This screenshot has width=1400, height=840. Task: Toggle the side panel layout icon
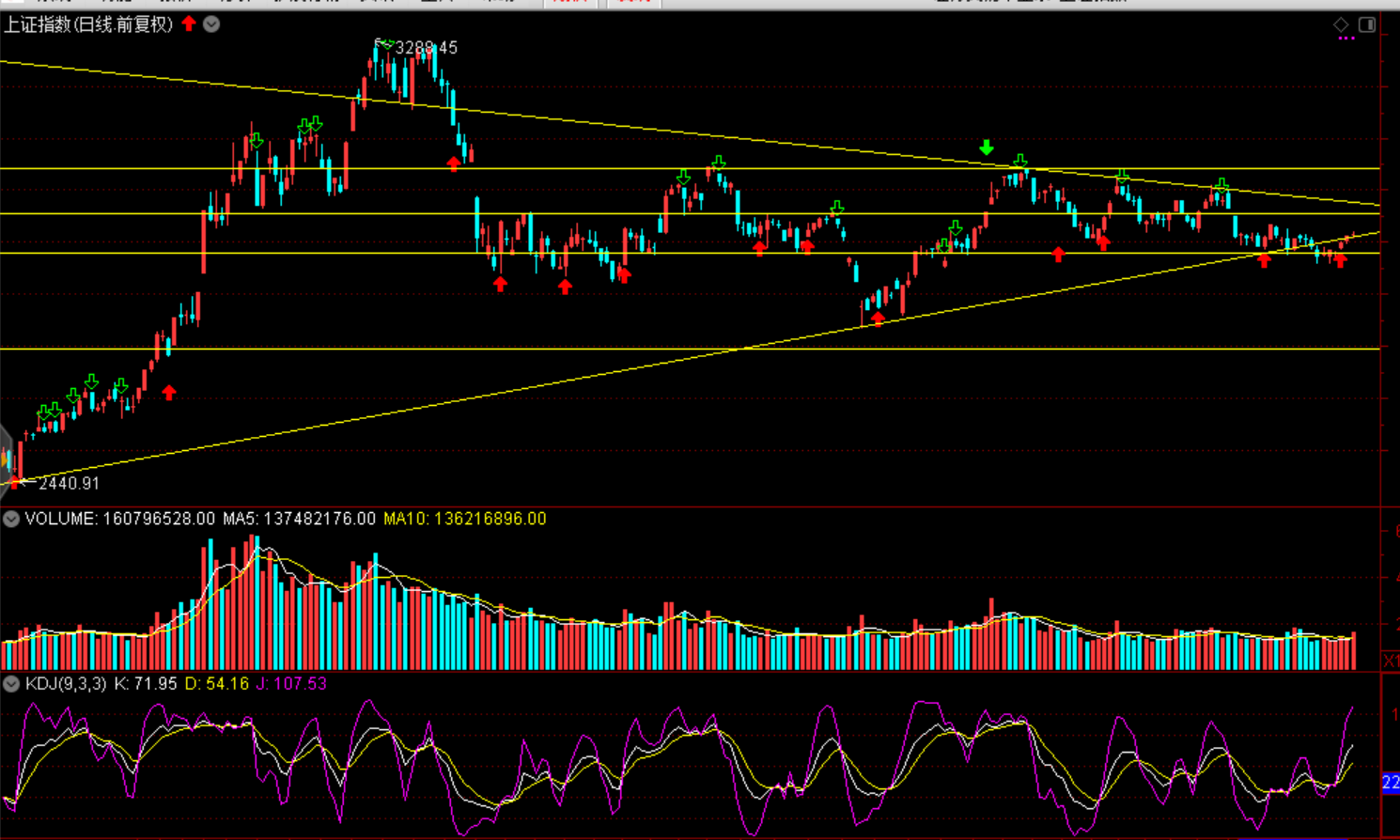click(x=1367, y=24)
